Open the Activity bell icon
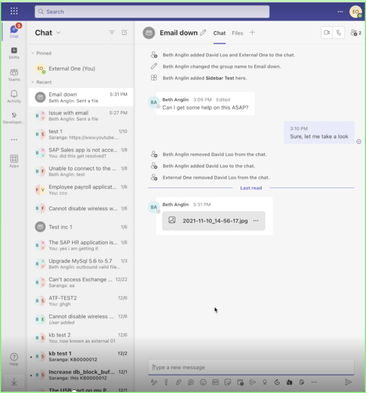 tap(14, 96)
